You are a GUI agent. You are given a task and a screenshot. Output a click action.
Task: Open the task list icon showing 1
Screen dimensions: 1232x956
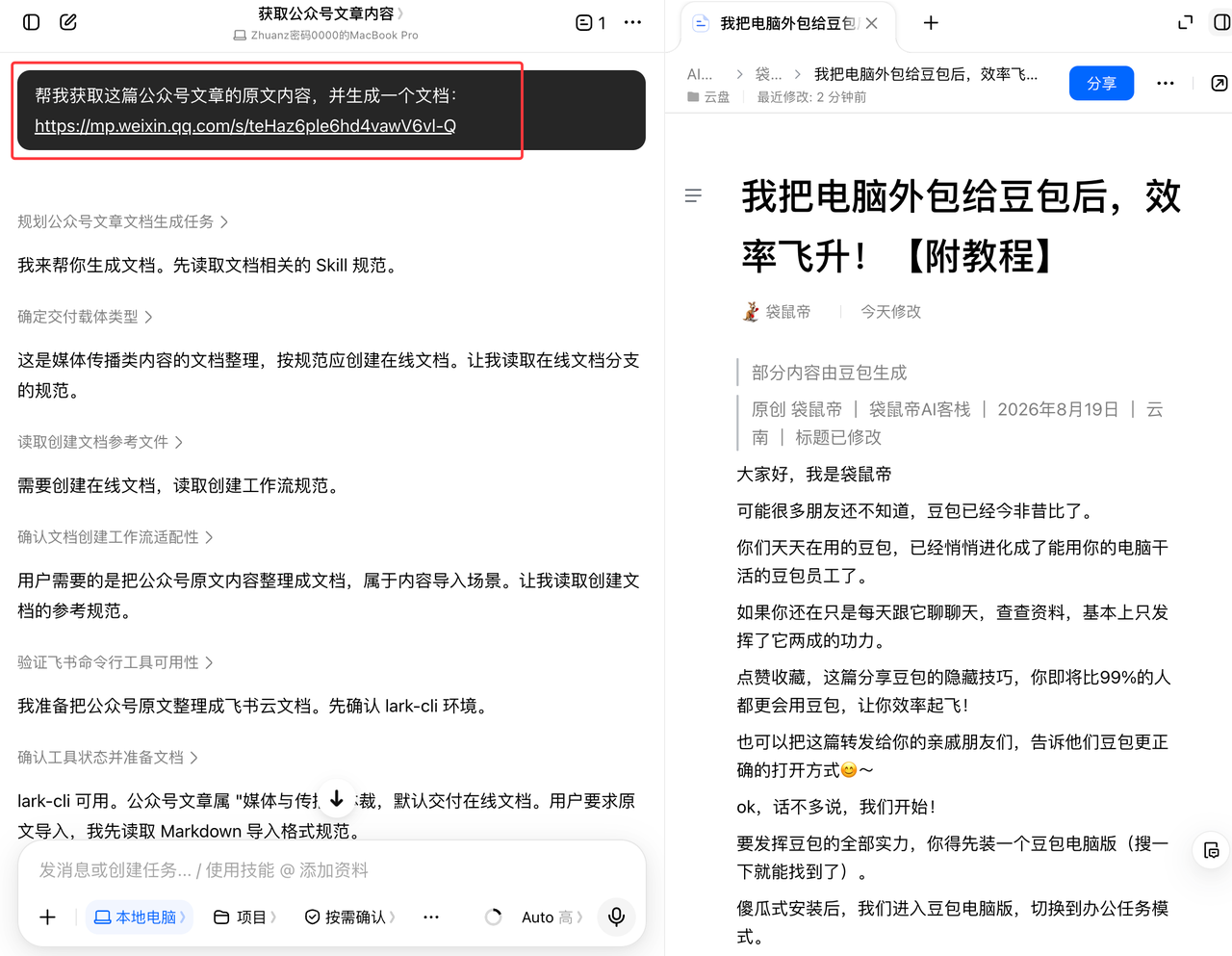point(590,22)
